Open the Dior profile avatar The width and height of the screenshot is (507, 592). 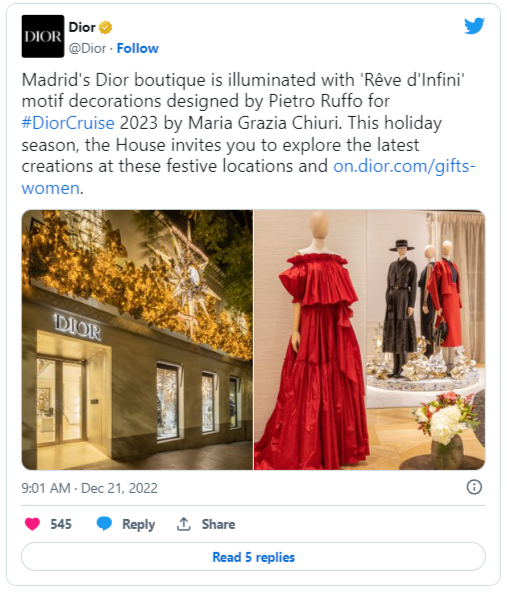(43, 36)
